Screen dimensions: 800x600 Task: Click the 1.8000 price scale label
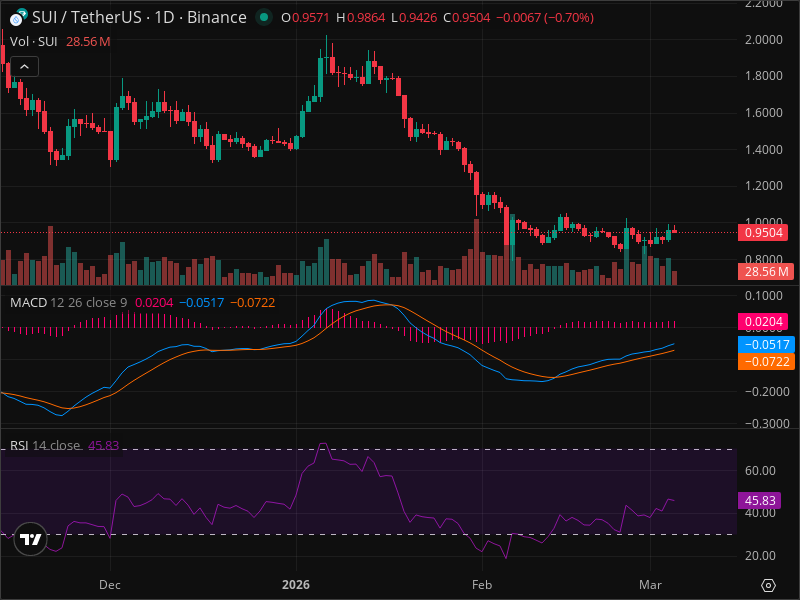(x=763, y=76)
